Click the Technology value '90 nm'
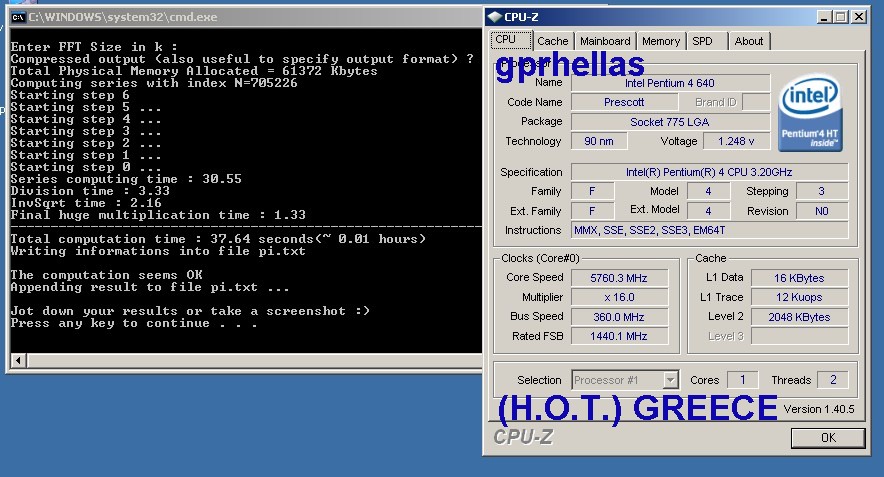This screenshot has height=477, width=884. pyautogui.click(x=599, y=141)
